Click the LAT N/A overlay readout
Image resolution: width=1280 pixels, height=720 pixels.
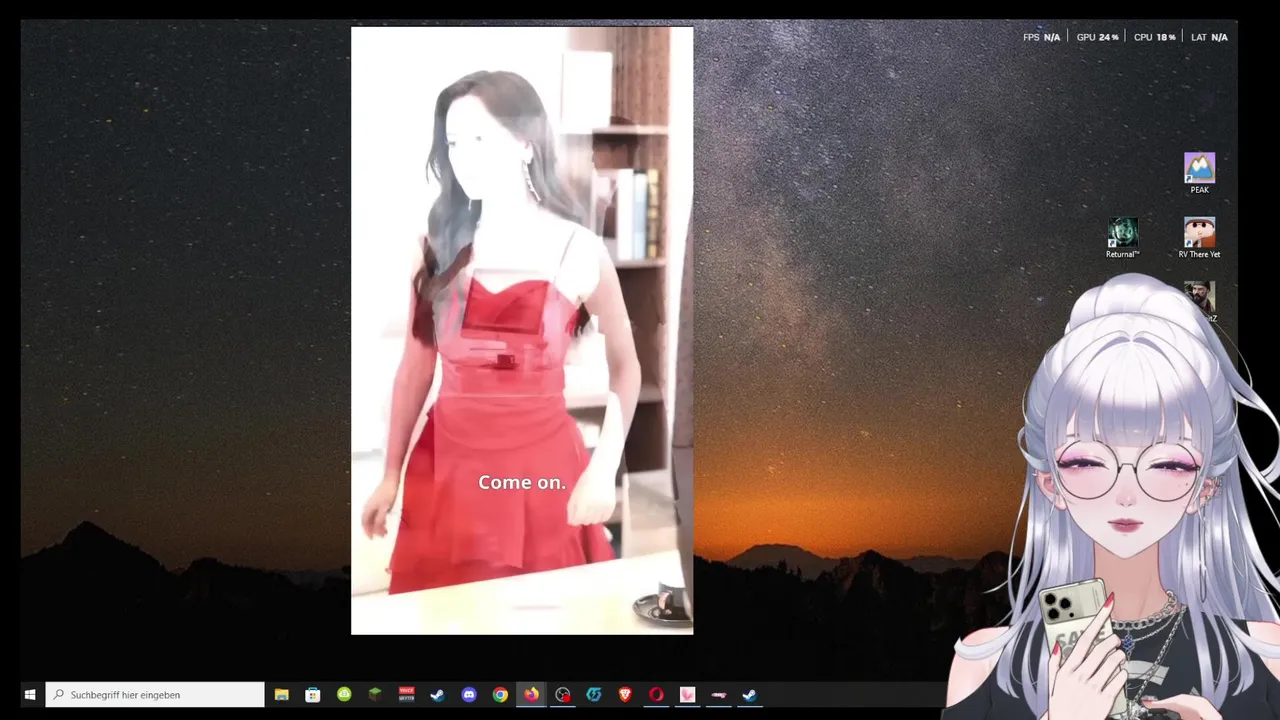tap(1209, 37)
